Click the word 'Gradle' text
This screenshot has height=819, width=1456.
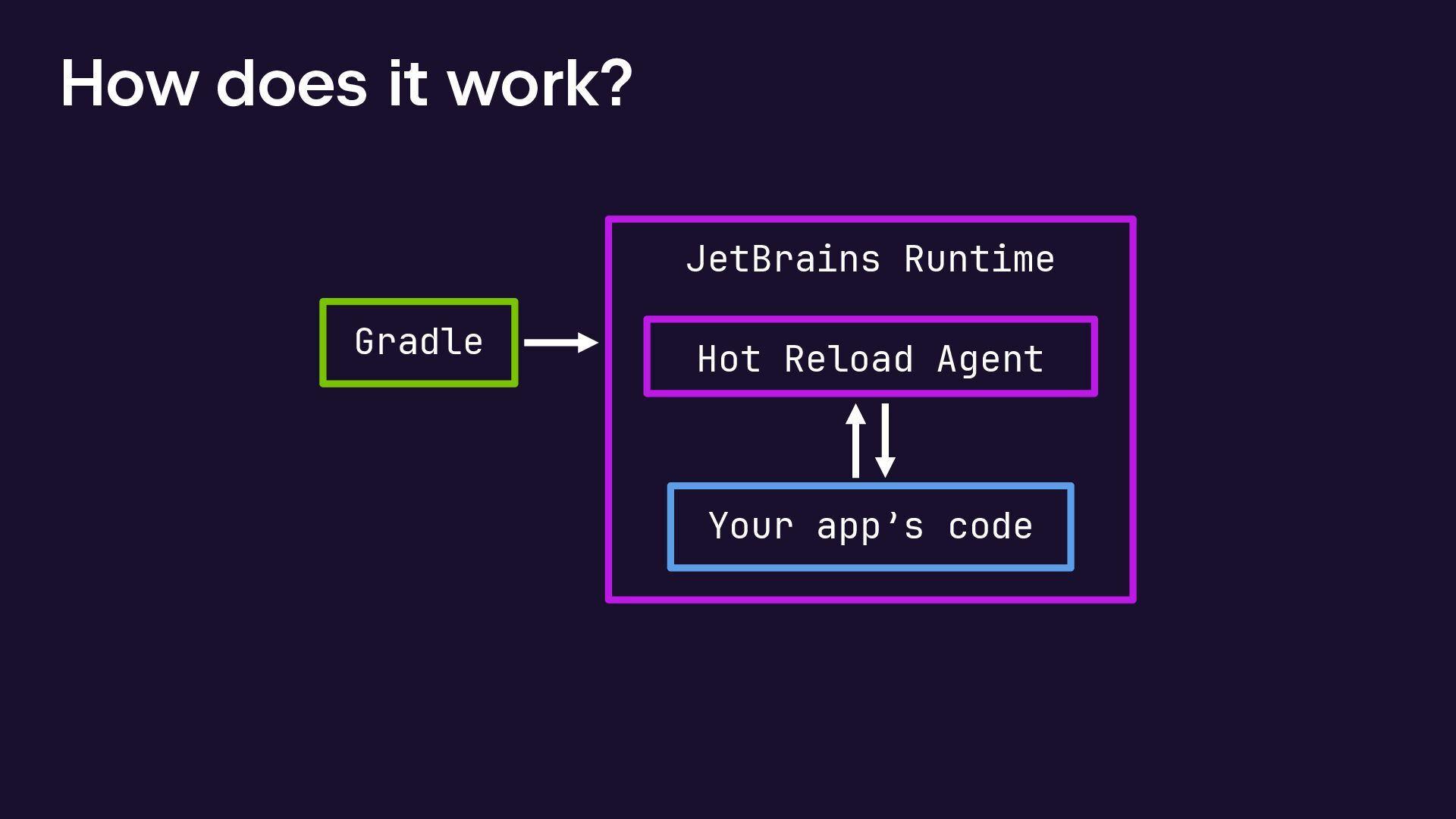pyautogui.click(x=419, y=342)
